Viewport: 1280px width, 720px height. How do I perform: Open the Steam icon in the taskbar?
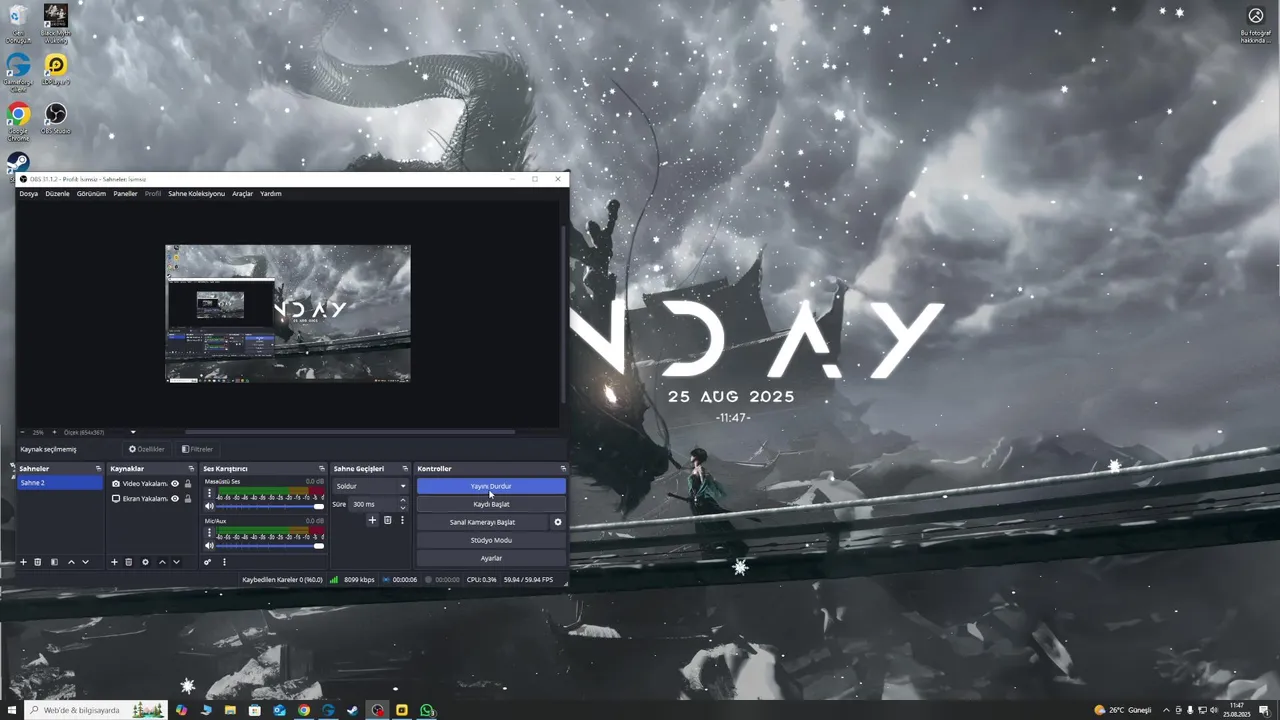(352, 710)
